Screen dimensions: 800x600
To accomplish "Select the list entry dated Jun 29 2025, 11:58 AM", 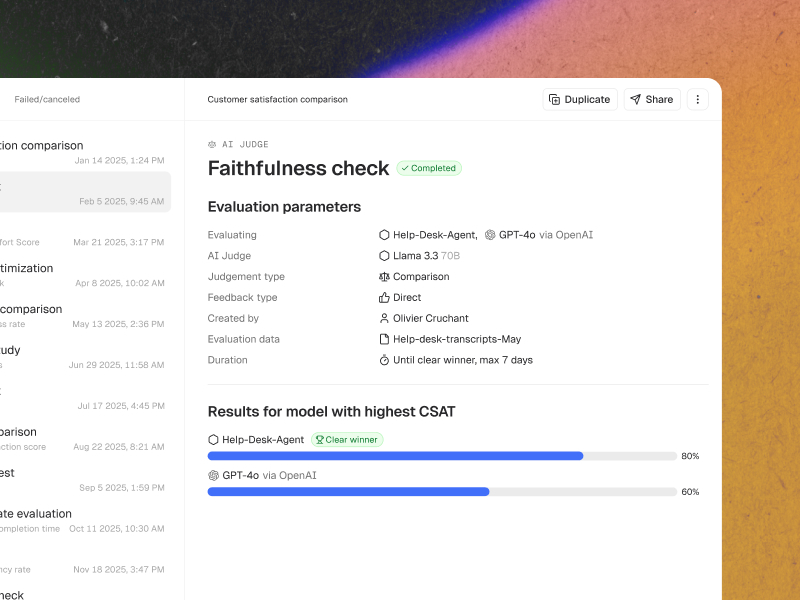I will pyautogui.click(x=84, y=357).
